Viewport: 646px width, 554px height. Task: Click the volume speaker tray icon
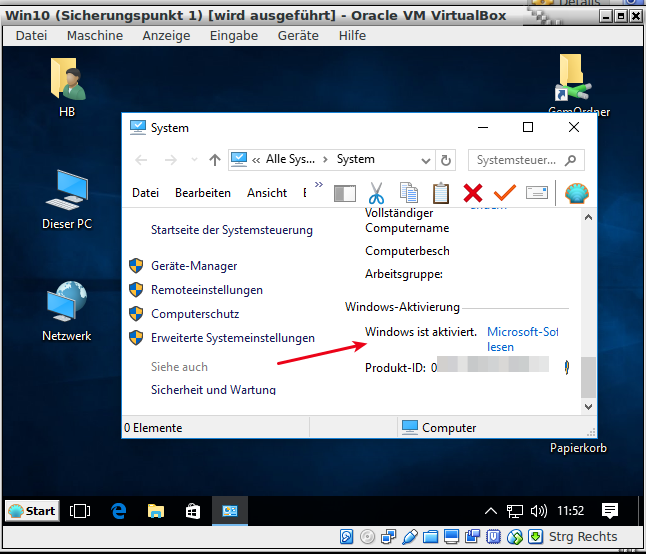pyautogui.click(x=539, y=511)
